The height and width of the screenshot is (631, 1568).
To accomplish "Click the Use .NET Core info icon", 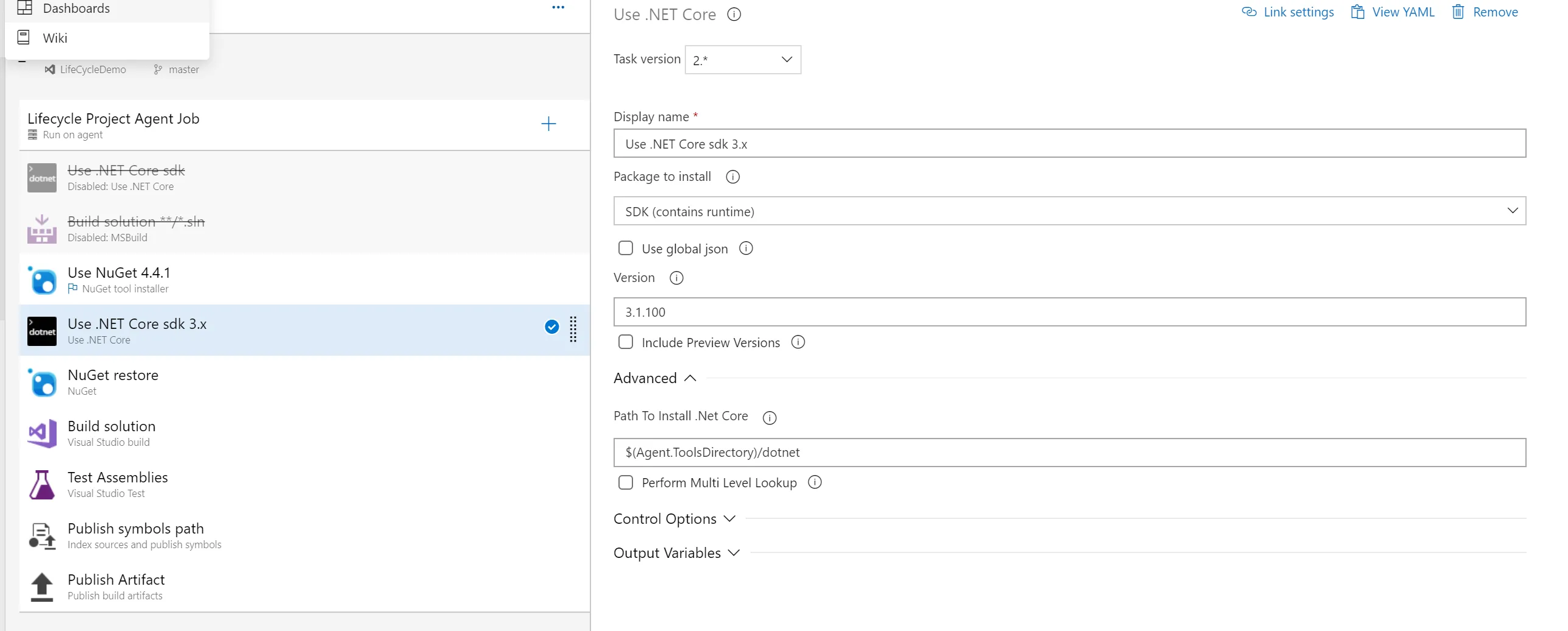I will tap(734, 15).
